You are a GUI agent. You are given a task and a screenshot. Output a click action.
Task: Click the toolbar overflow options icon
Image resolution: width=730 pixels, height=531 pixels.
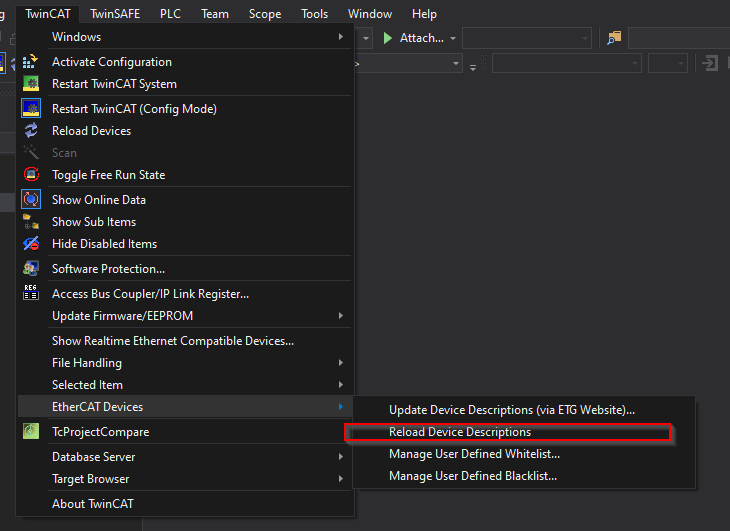(x=473, y=67)
